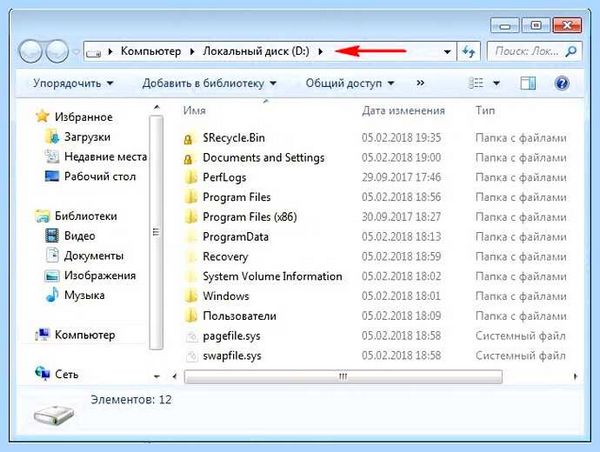Show more toolbar commands chevron
The image size is (600, 452).
(420, 83)
